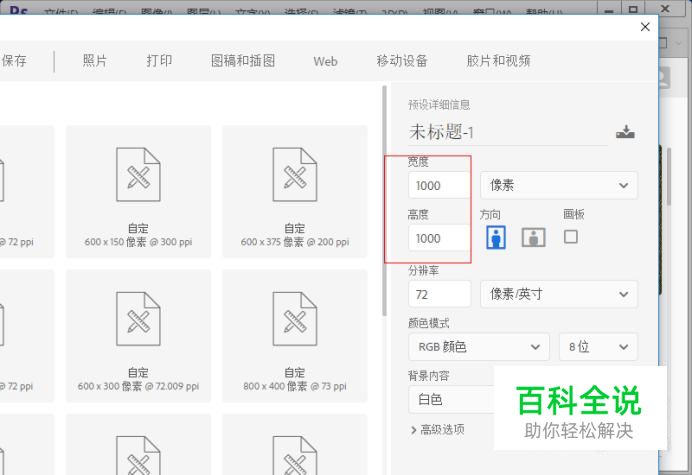Switch to the 图稿和插图 tab
Image resolution: width=692 pixels, height=475 pixels.
point(243,60)
